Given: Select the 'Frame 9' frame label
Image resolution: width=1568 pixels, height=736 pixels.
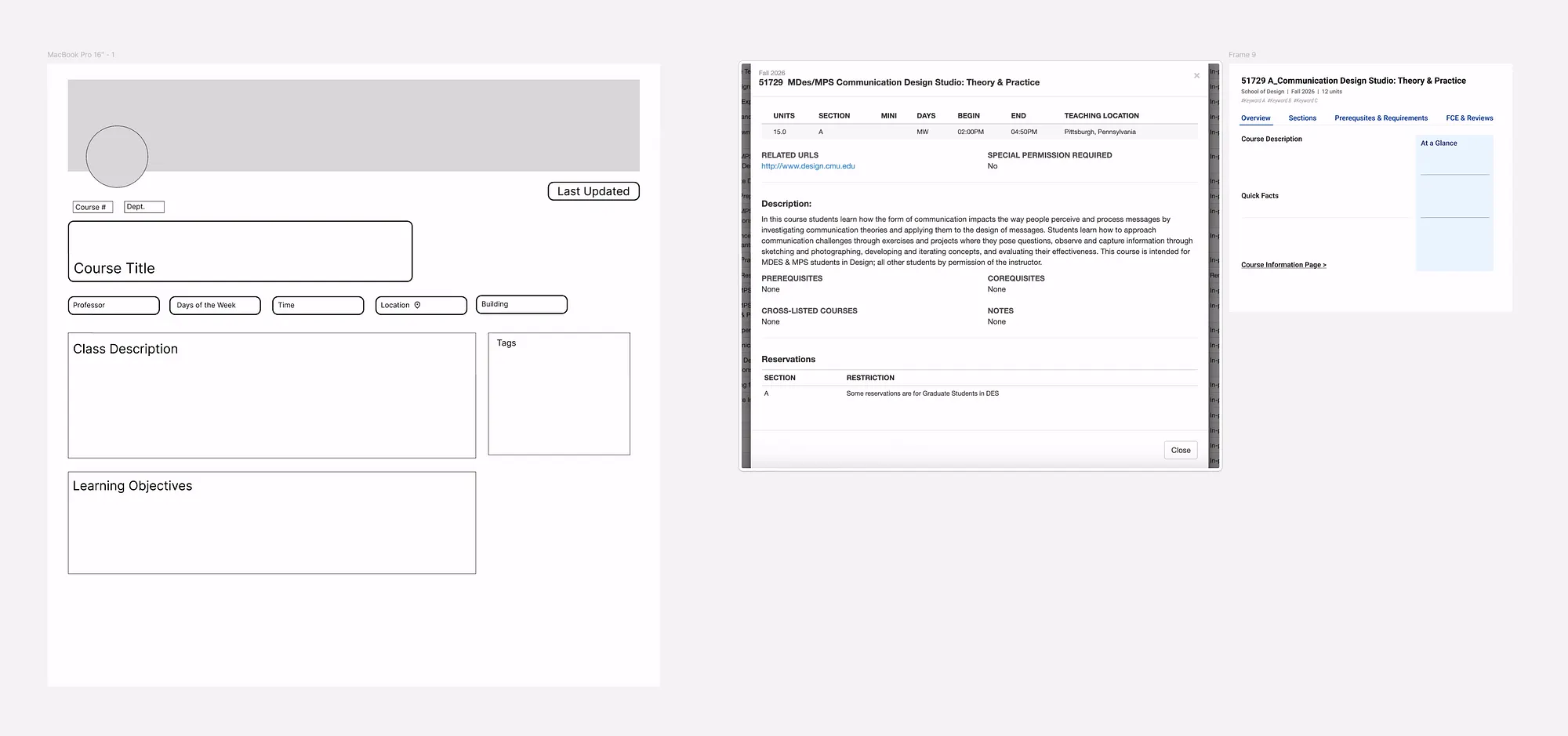Looking at the screenshot, I should (1242, 55).
